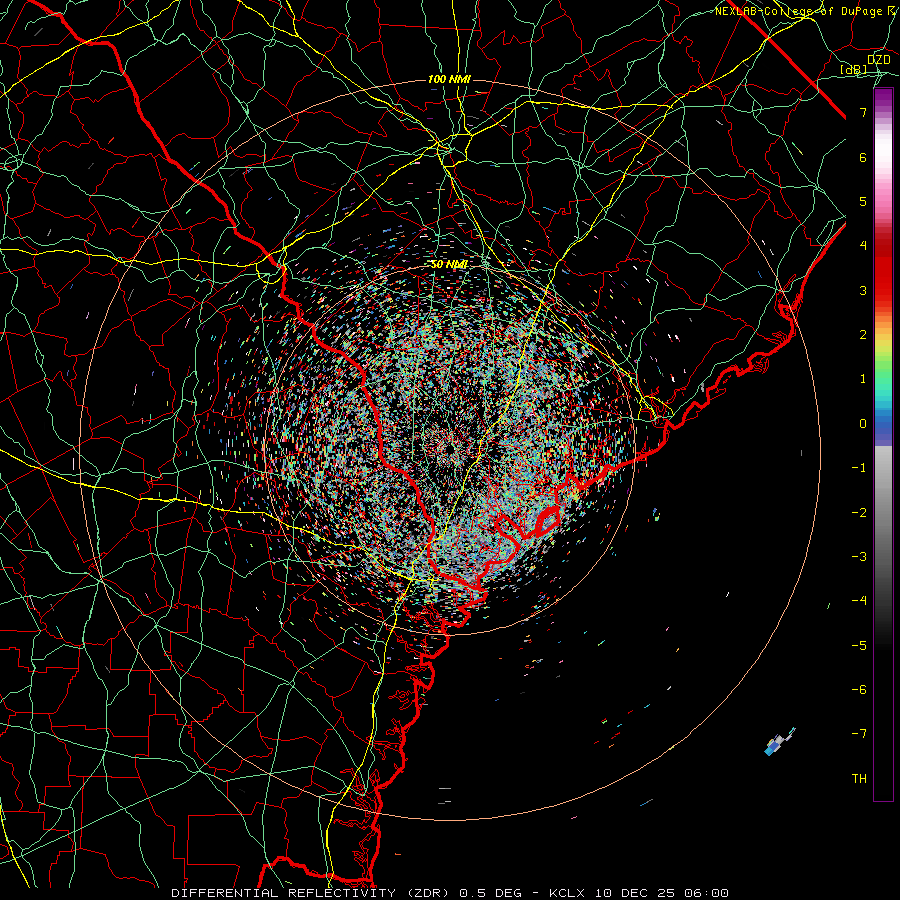
Task: Click the -5 value on the color scale
Action: point(859,646)
